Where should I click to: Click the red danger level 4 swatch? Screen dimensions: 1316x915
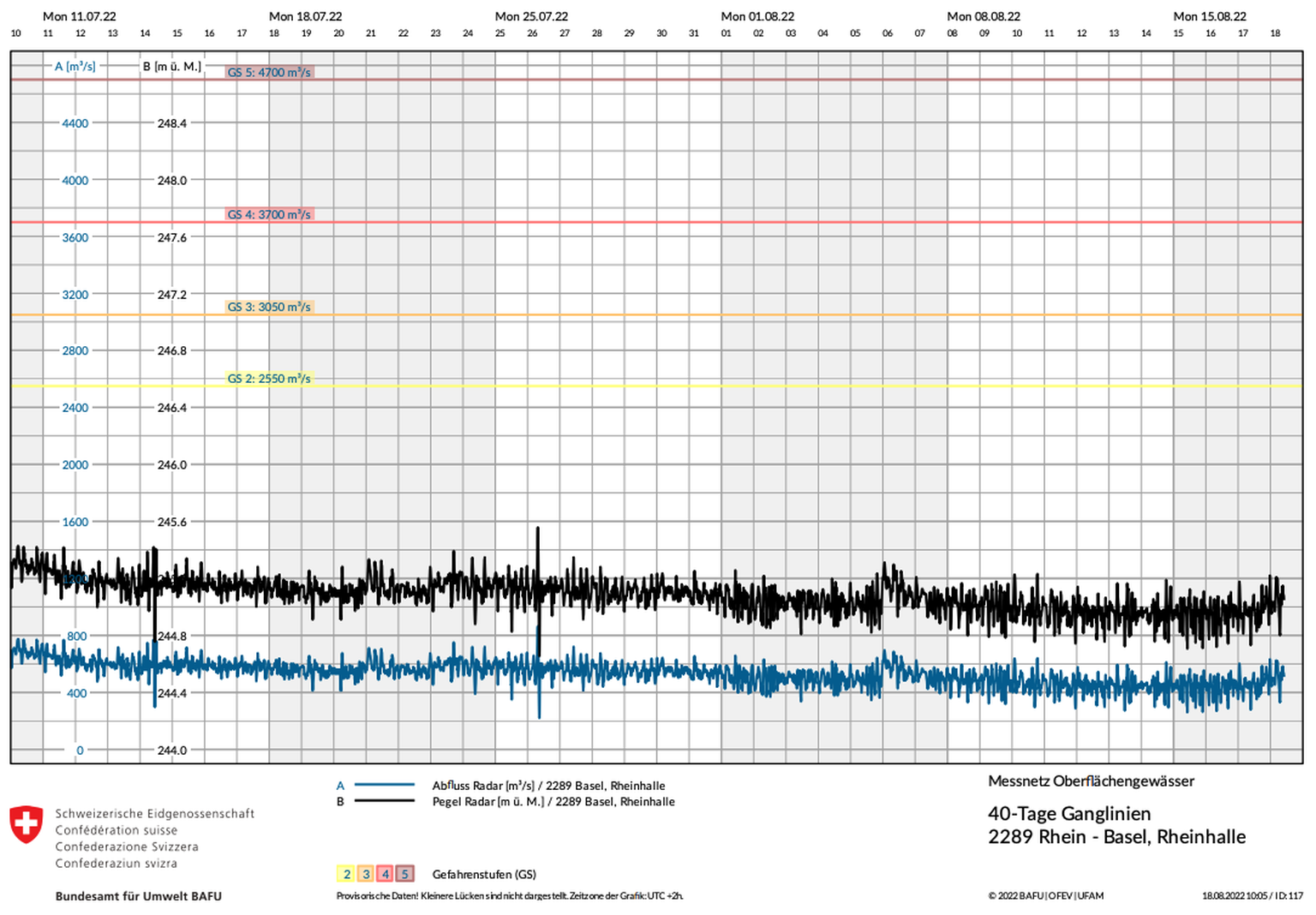click(x=386, y=874)
